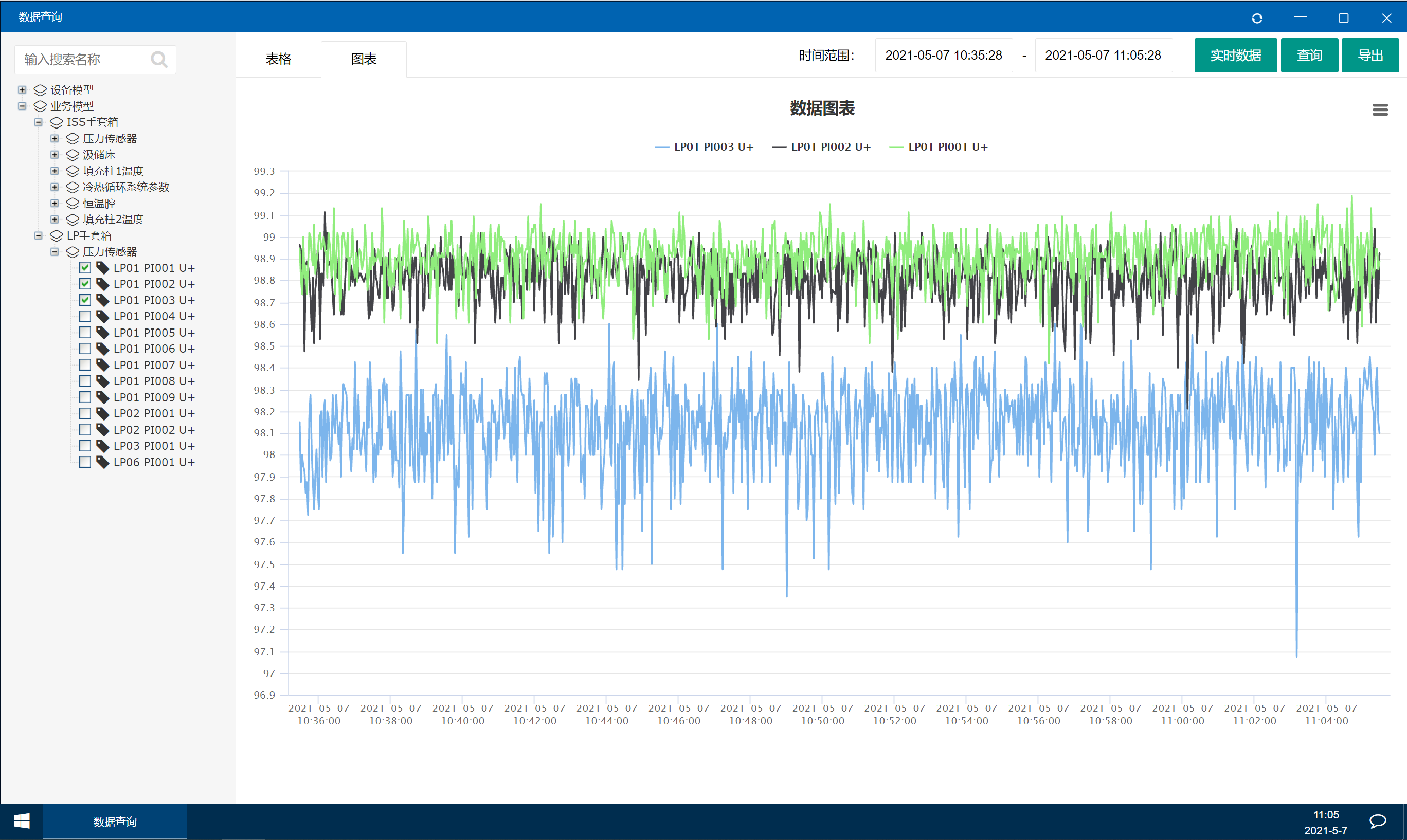1407x840 pixels.
Task: Click the tag icon beside LP01 PI004 U+
Action: tap(102, 317)
